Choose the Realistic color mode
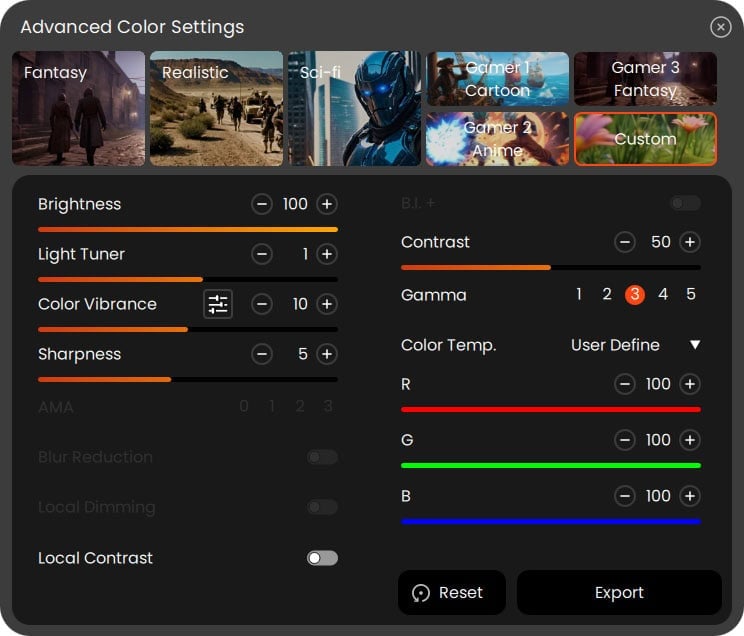The image size is (744, 636). click(216, 109)
